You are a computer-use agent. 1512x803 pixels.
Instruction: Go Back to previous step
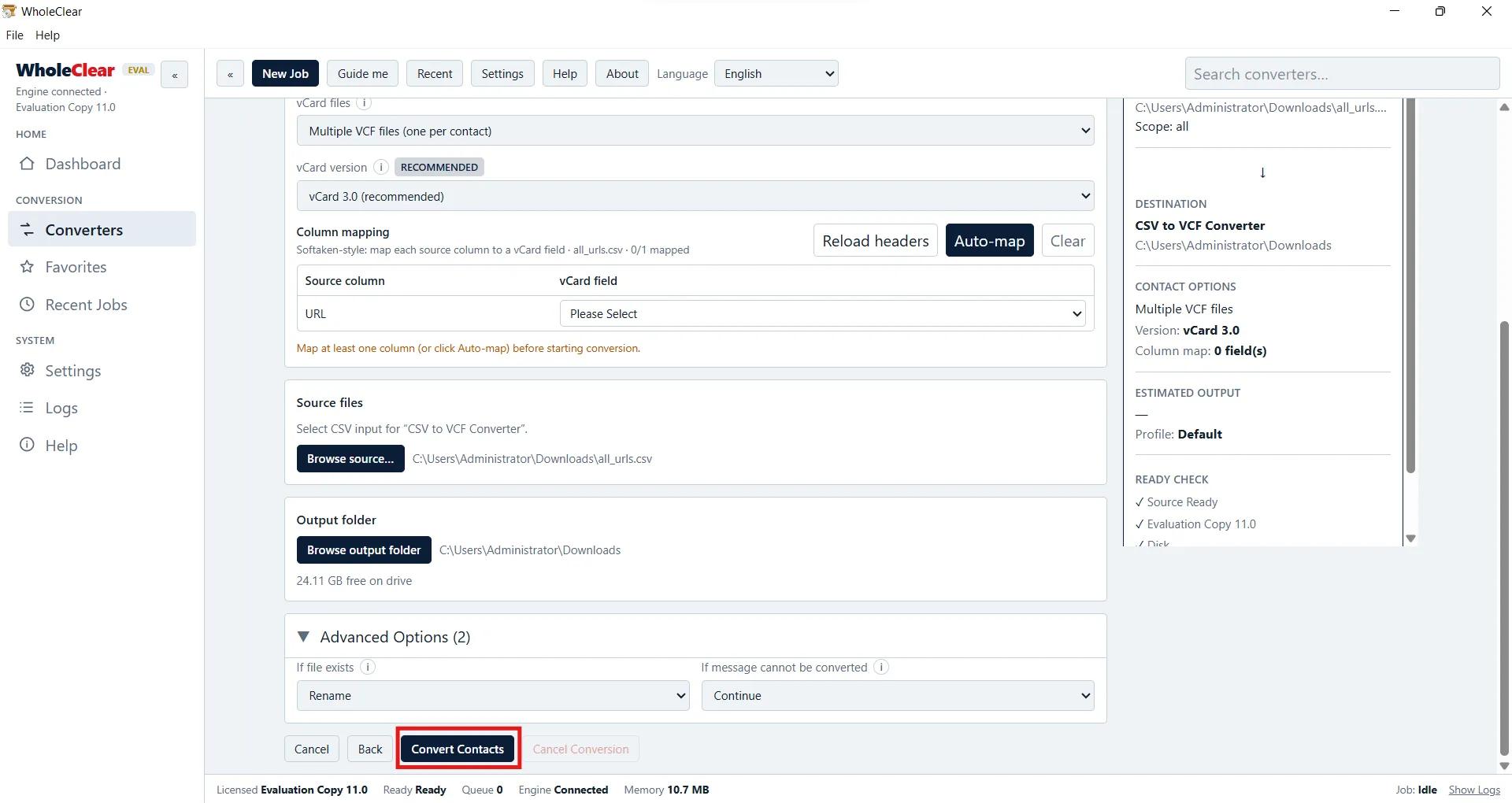(x=370, y=749)
